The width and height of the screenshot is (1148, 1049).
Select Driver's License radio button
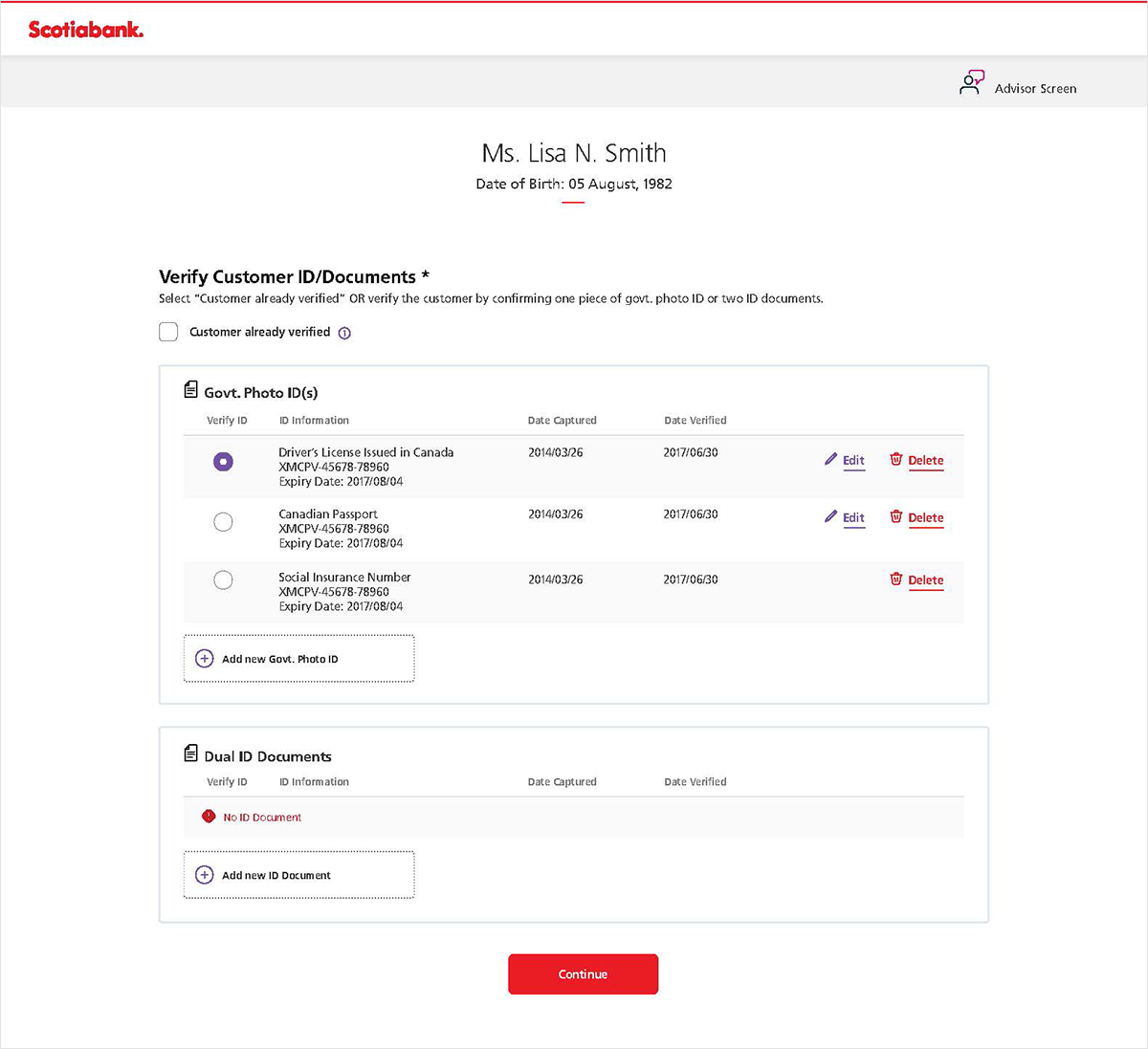(x=223, y=462)
